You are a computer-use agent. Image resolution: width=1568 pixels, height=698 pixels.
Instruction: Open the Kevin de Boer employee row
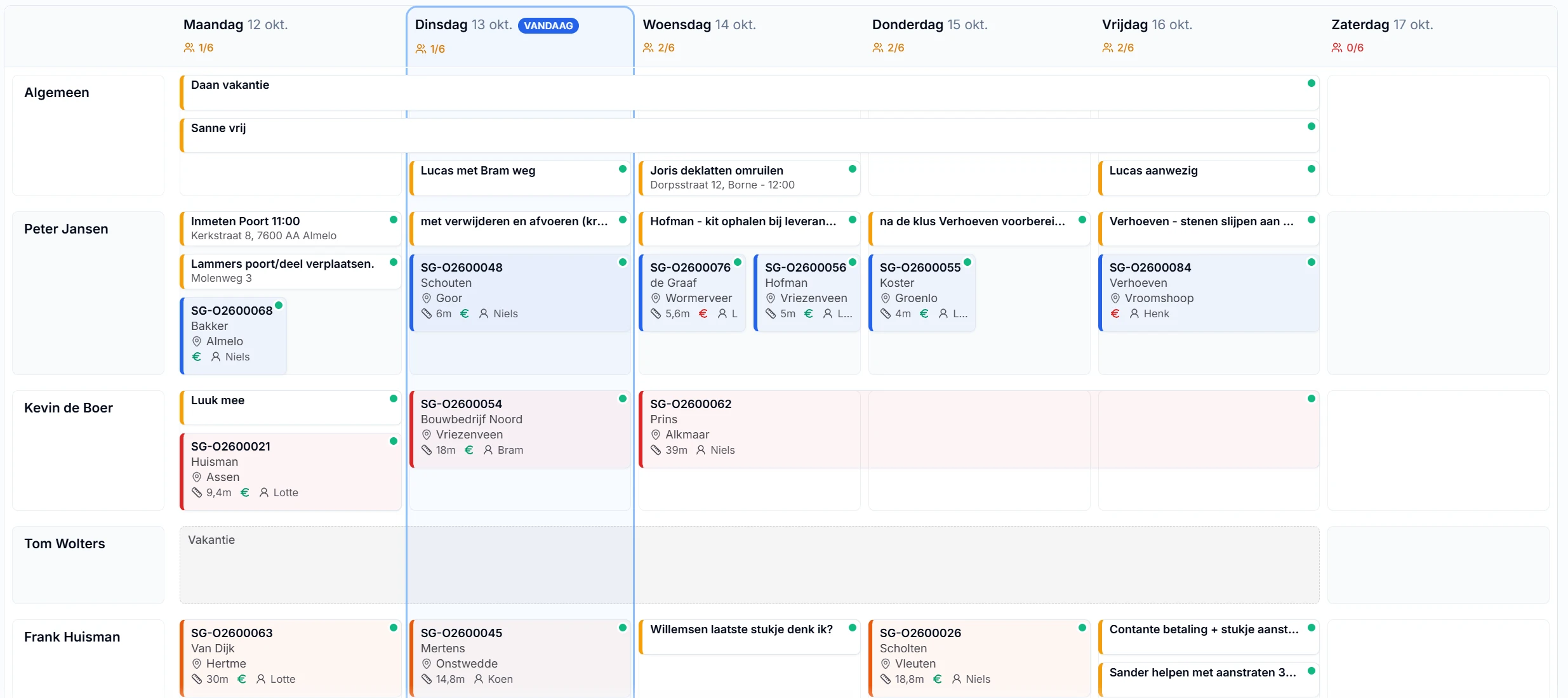88,451
